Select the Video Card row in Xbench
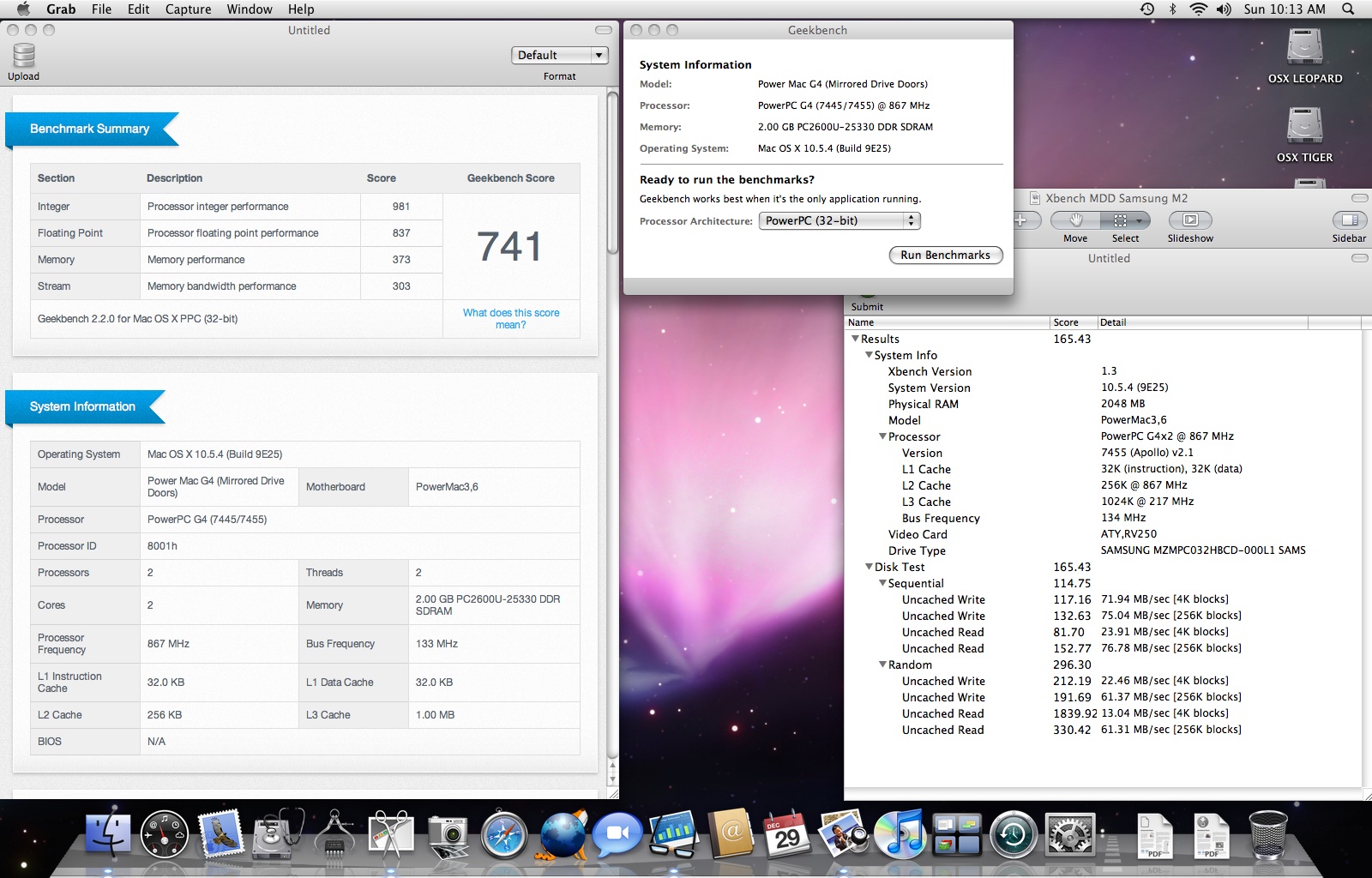 pos(1103,534)
